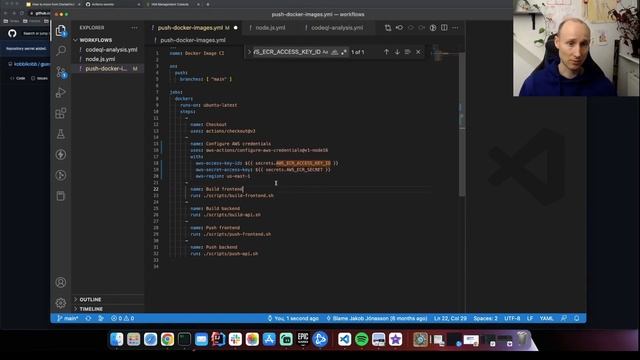The image size is (640, 360).
Task: Open the Testing flask view
Action: pyautogui.click(x=61, y=134)
